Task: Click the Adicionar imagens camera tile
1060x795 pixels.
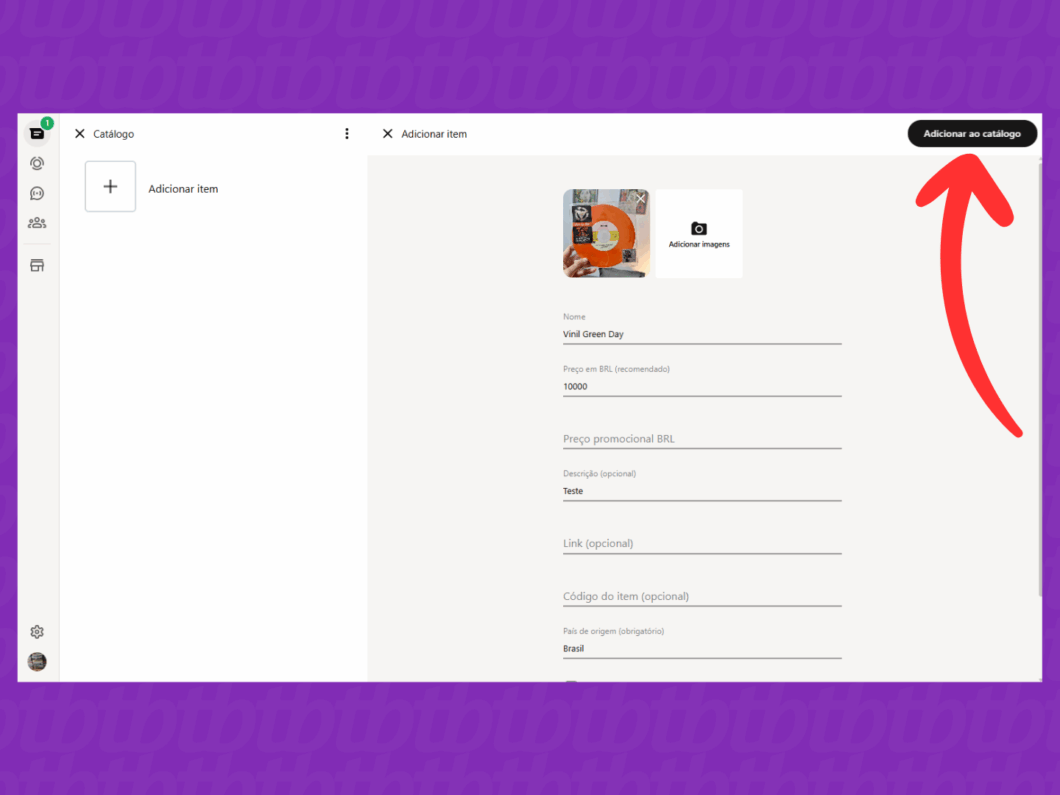Action: pos(699,234)
